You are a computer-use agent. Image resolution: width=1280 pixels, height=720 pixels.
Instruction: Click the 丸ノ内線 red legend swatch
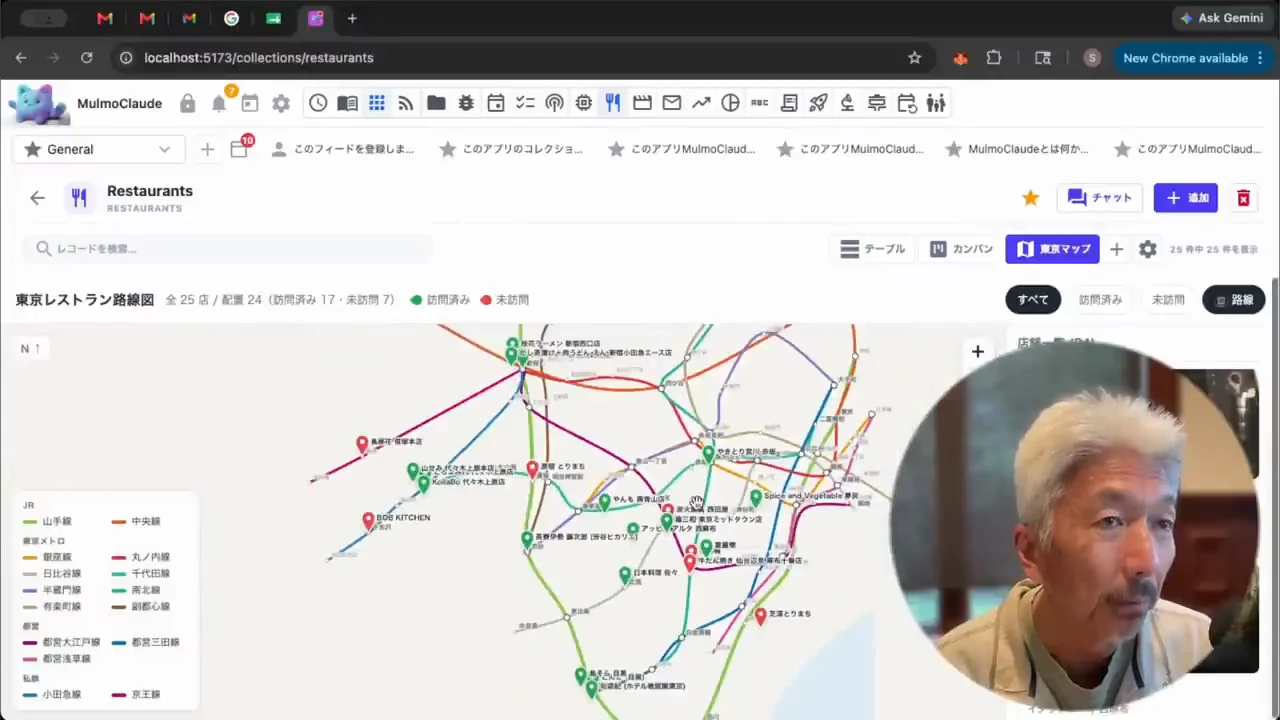[x=120, y=558]
